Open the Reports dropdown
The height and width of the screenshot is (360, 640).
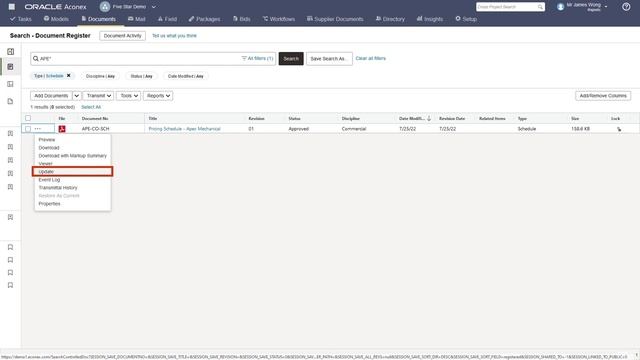pyautogui.click(x=158, y=96)
